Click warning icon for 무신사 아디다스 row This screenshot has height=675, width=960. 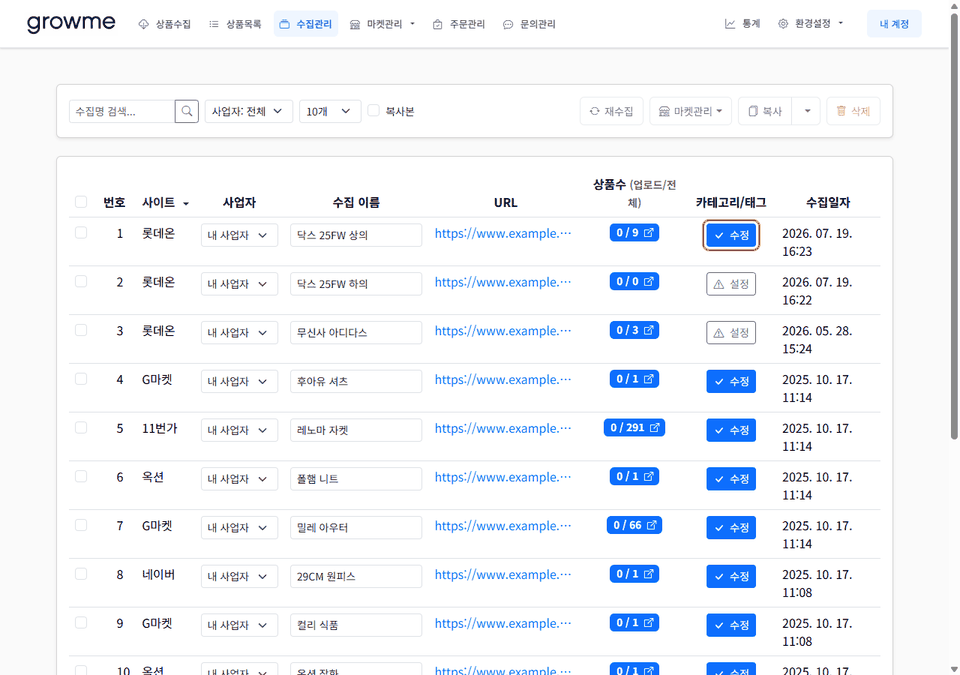pyautogui.click(x=719, y=333)
